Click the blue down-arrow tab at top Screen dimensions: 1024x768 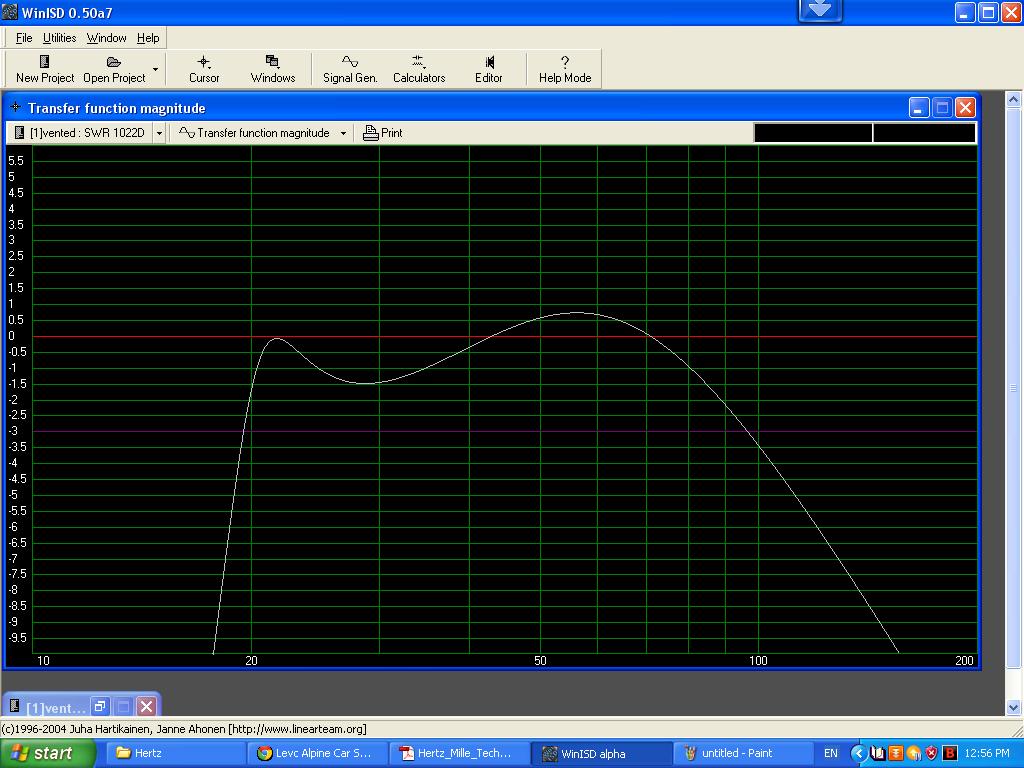[x=820, y=10]
